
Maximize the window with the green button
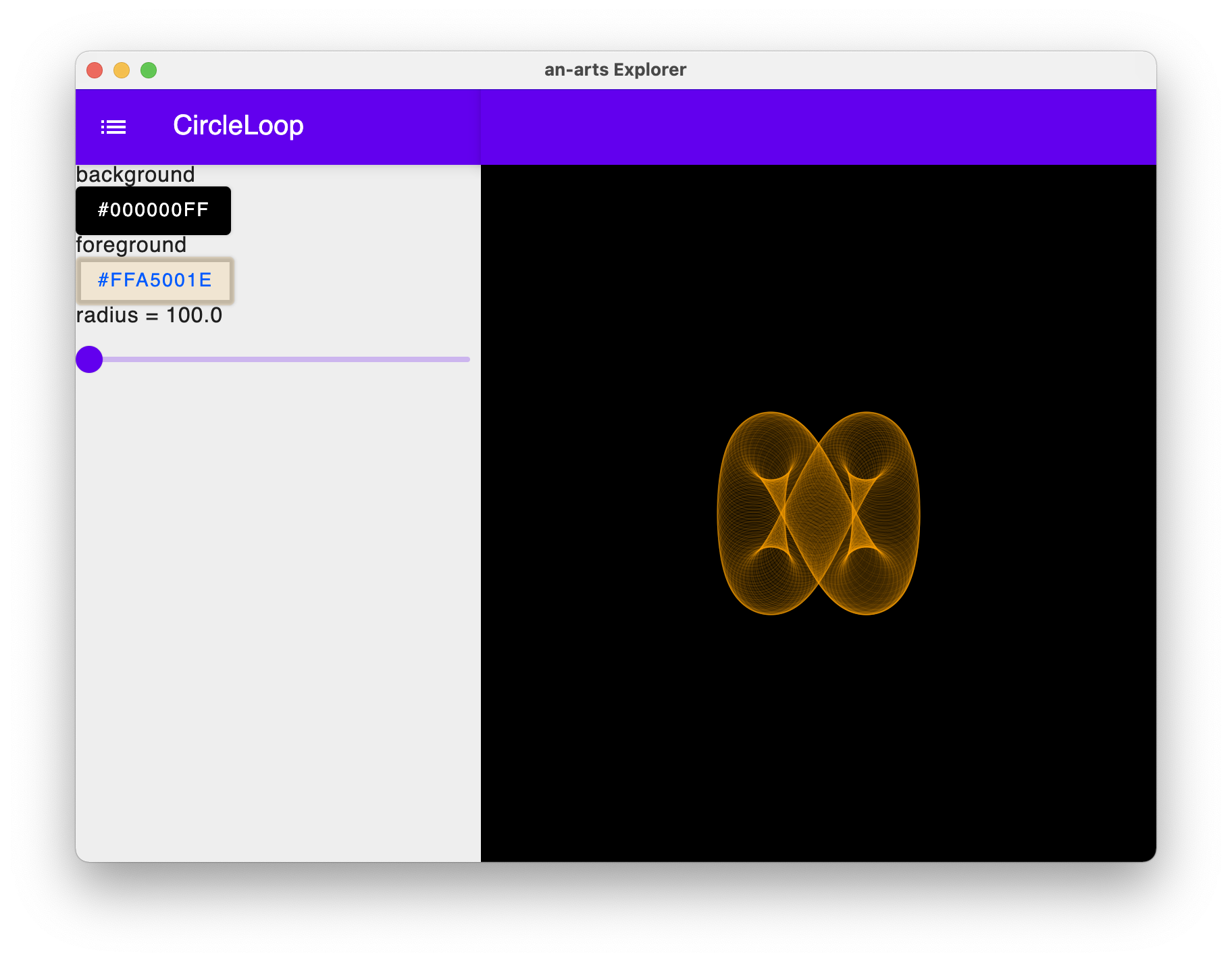click(149, 70)
